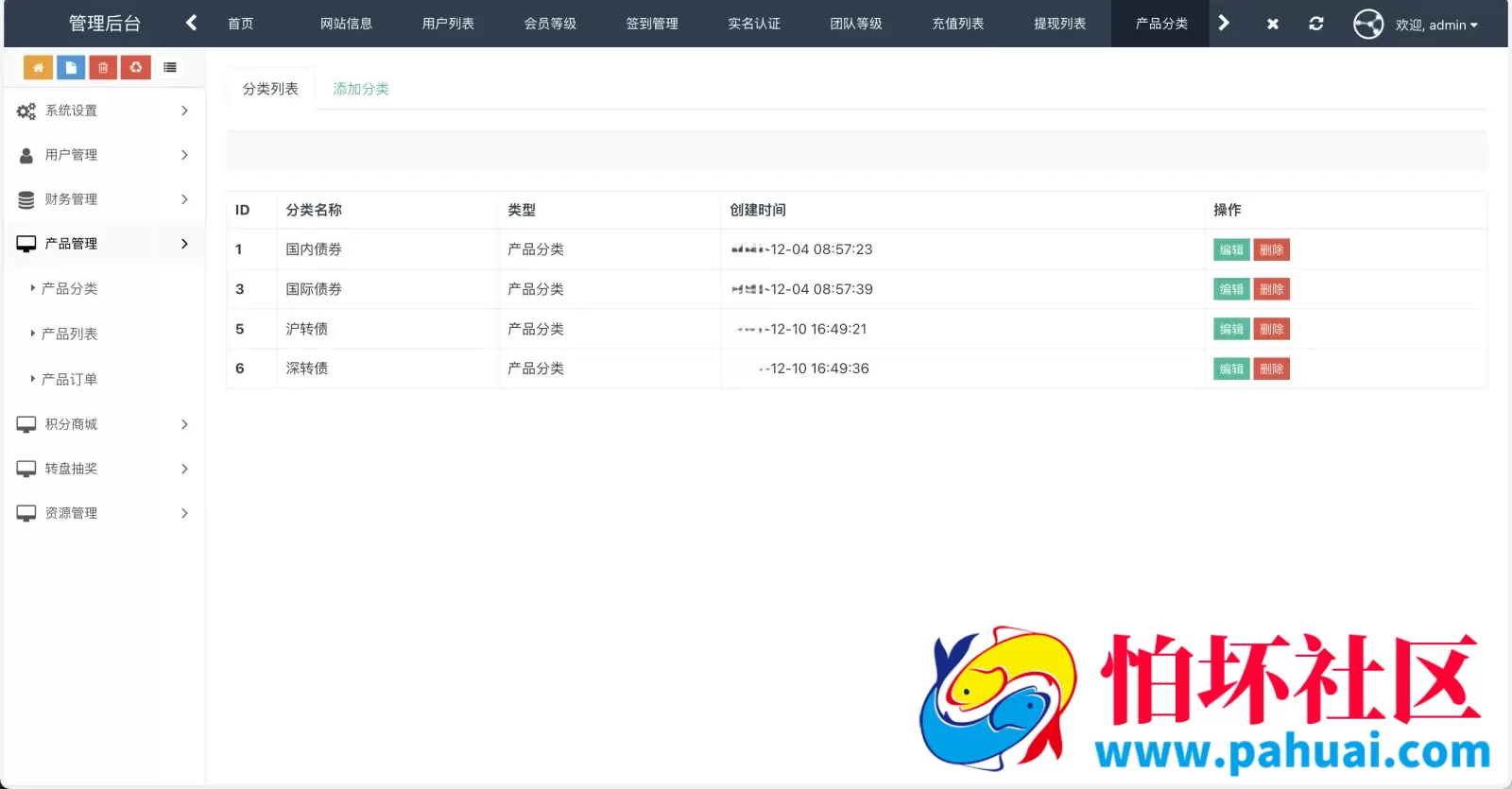Click the refresh icon in top bar
This screenshot has height=789, width=1512.
[1316, 24]
